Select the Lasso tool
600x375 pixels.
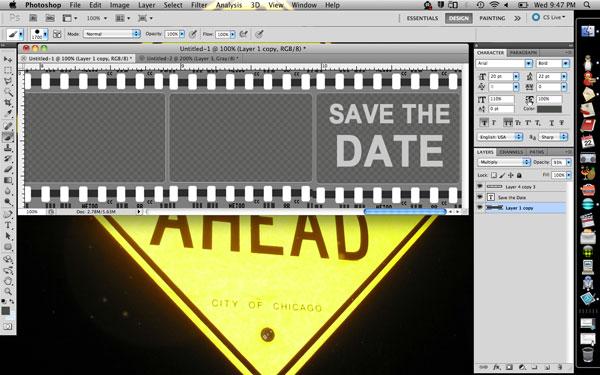click(8, 81)
